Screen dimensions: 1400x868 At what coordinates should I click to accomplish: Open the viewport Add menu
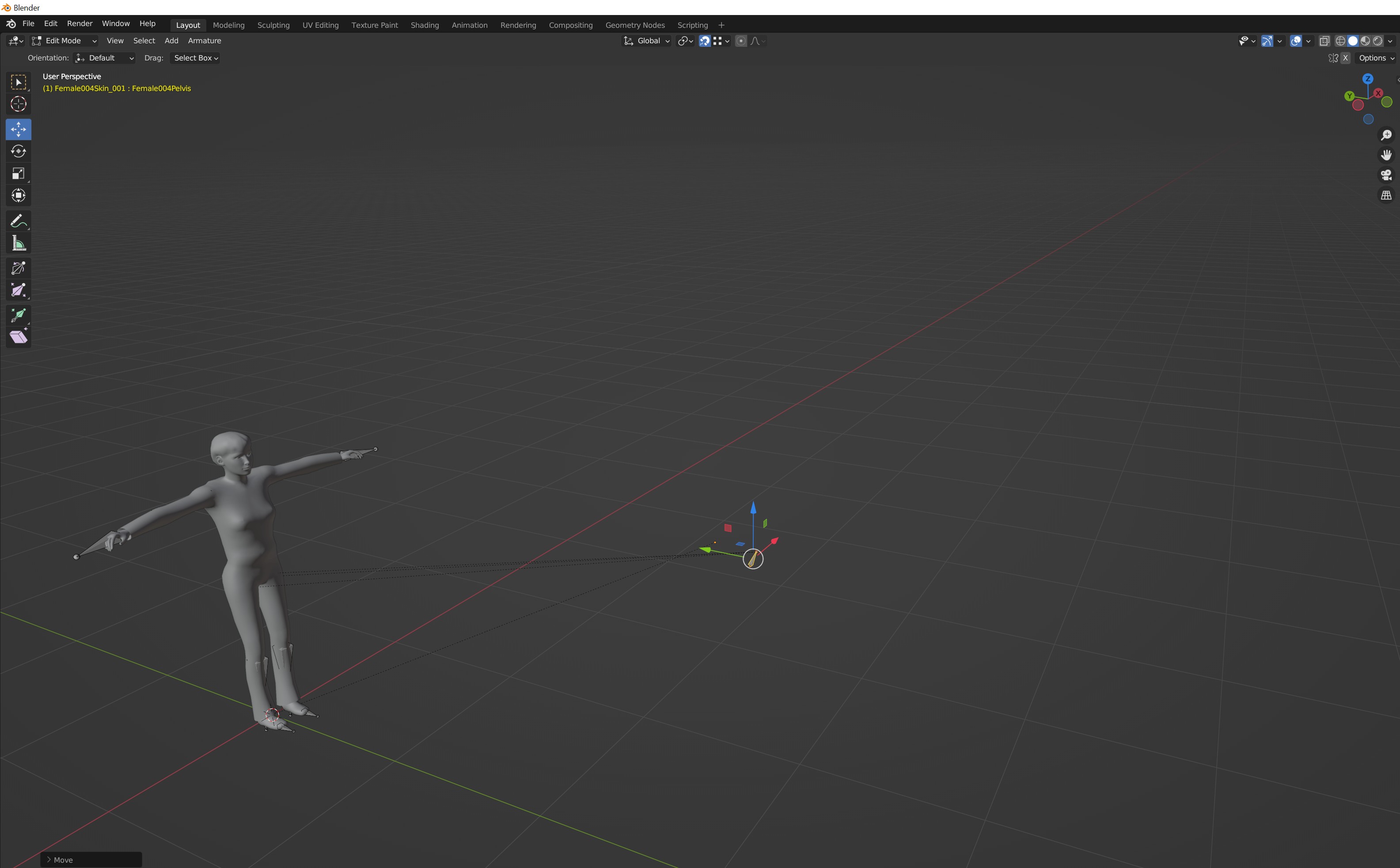pos(171,41)
